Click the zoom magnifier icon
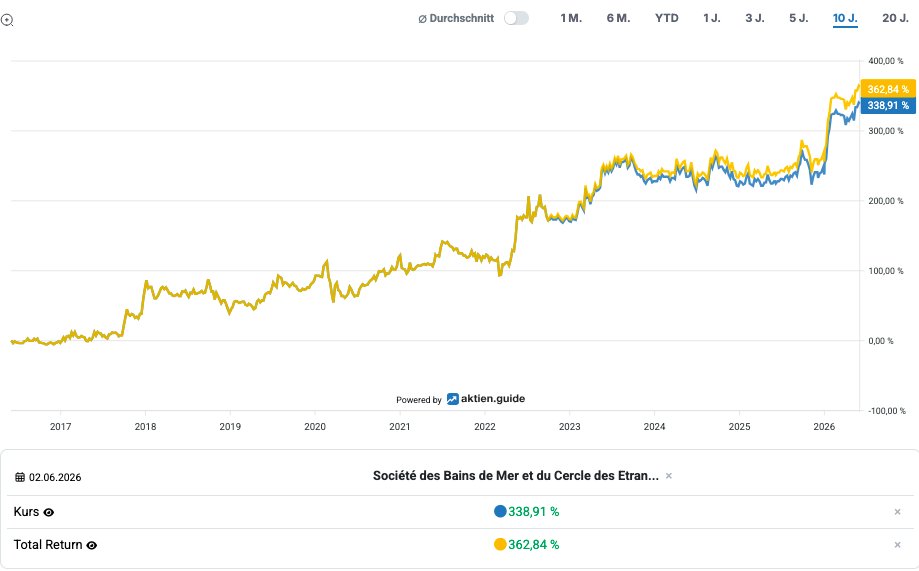919x571 pixels. click(7, 21)
